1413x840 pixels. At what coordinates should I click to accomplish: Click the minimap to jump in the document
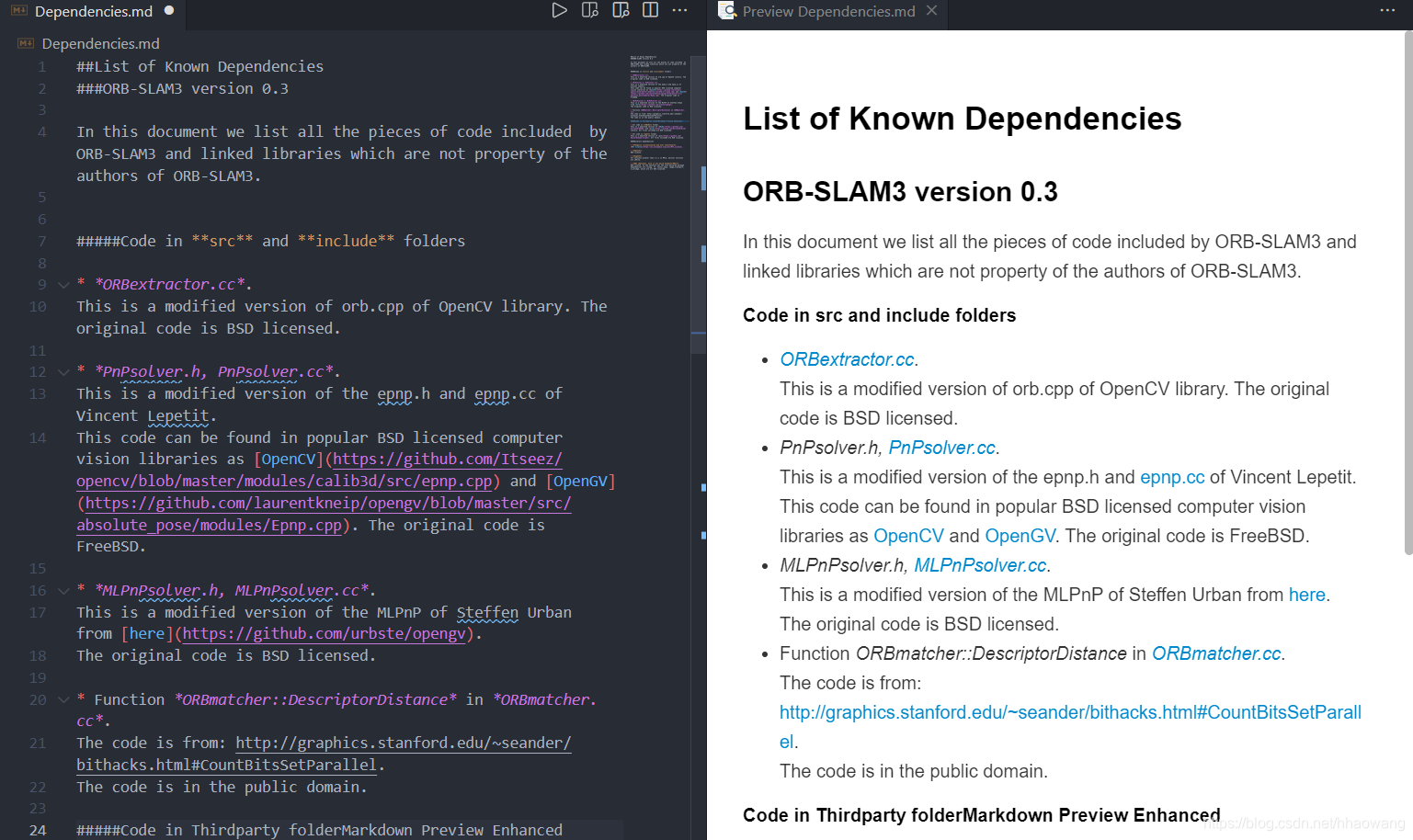(655, 110)
